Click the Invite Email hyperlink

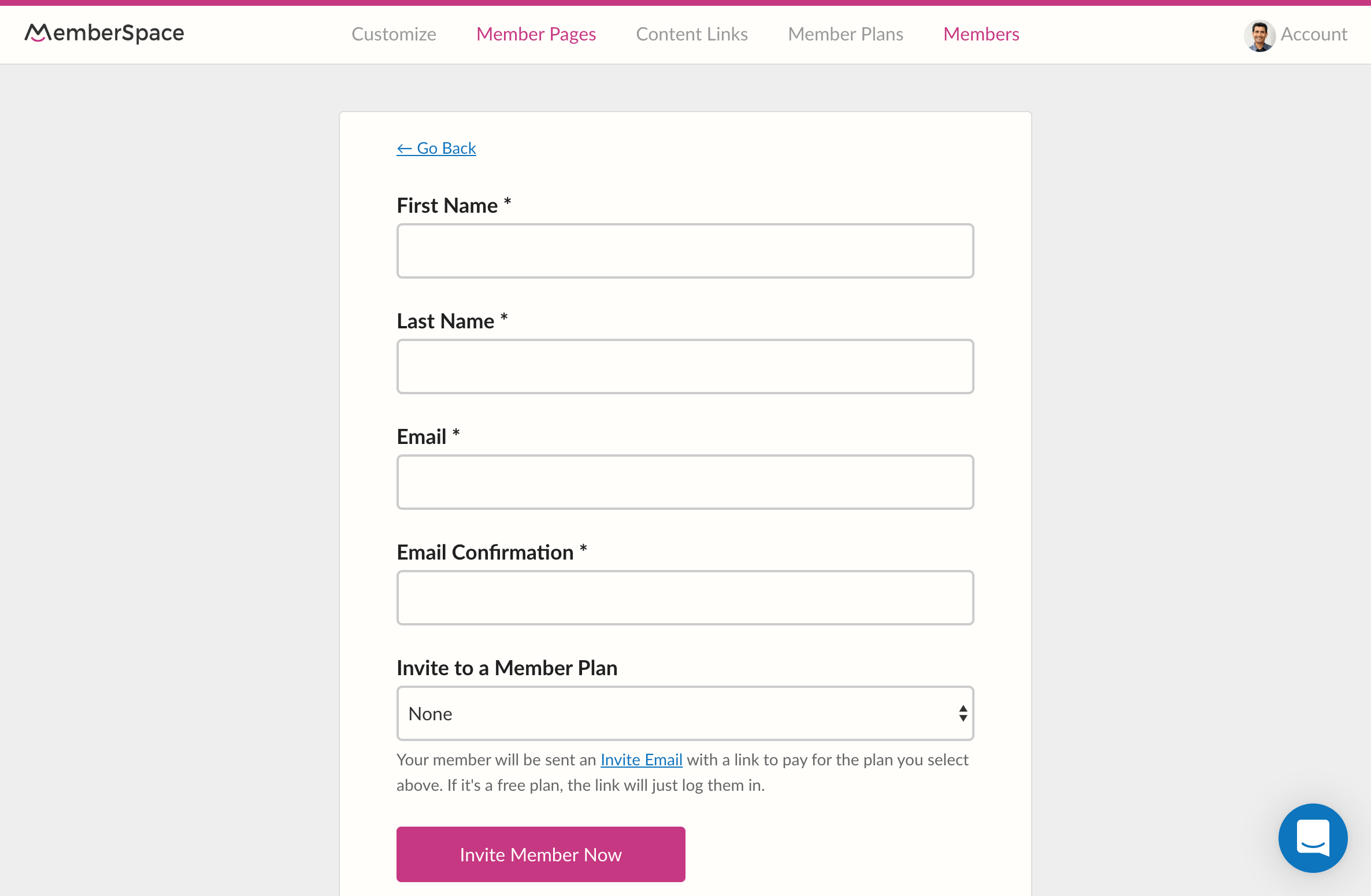[641, 758]
